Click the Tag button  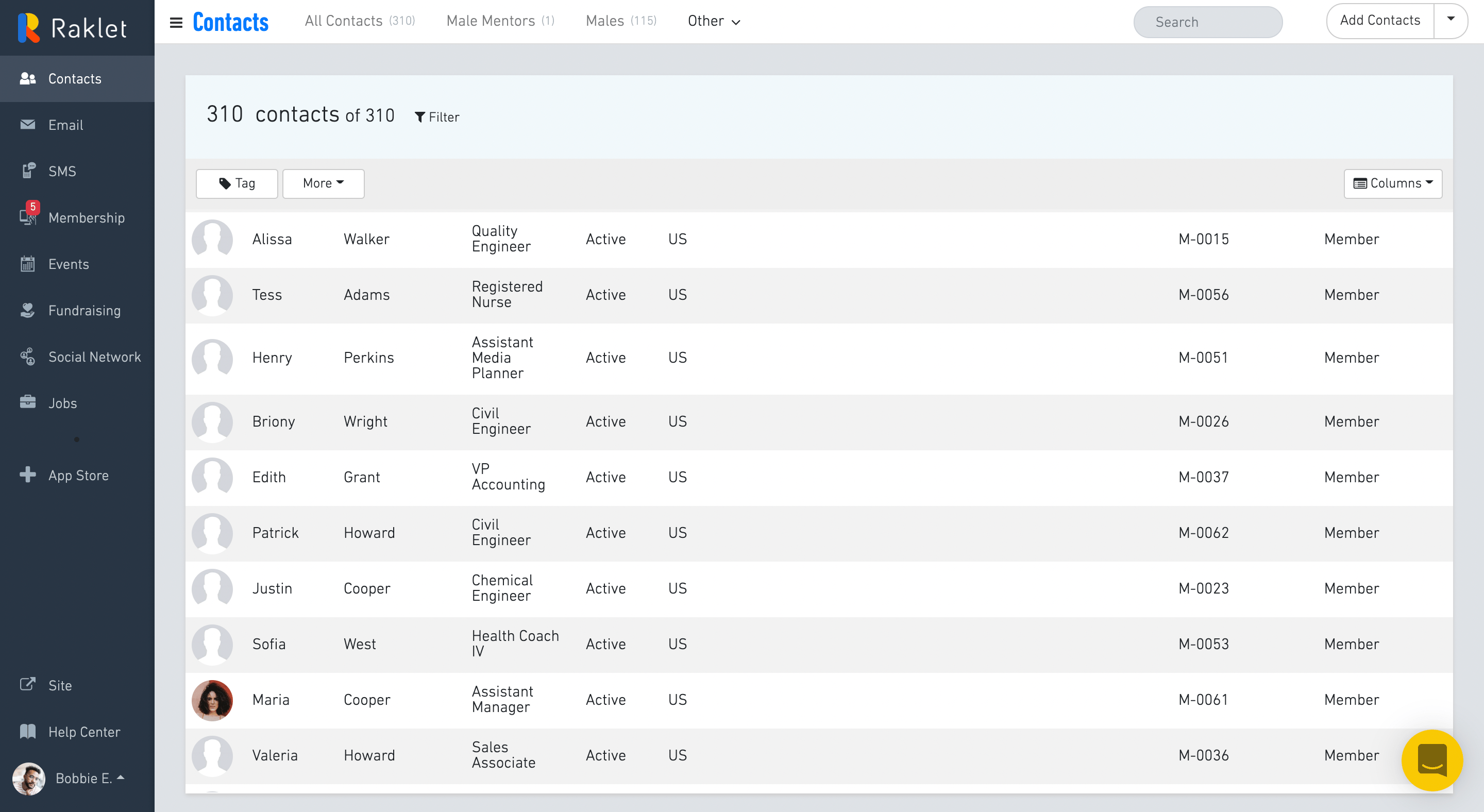[237, 183]
